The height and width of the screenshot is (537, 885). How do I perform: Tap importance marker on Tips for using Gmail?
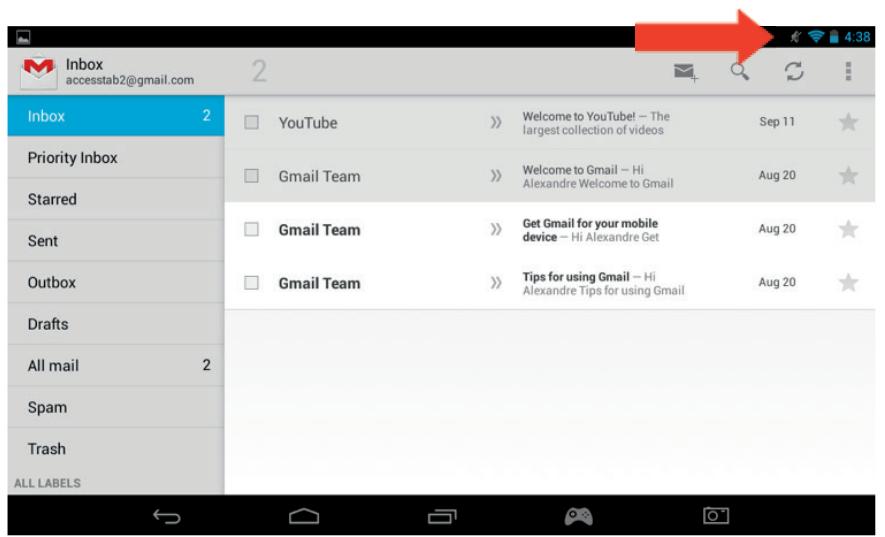coord(496,282)
